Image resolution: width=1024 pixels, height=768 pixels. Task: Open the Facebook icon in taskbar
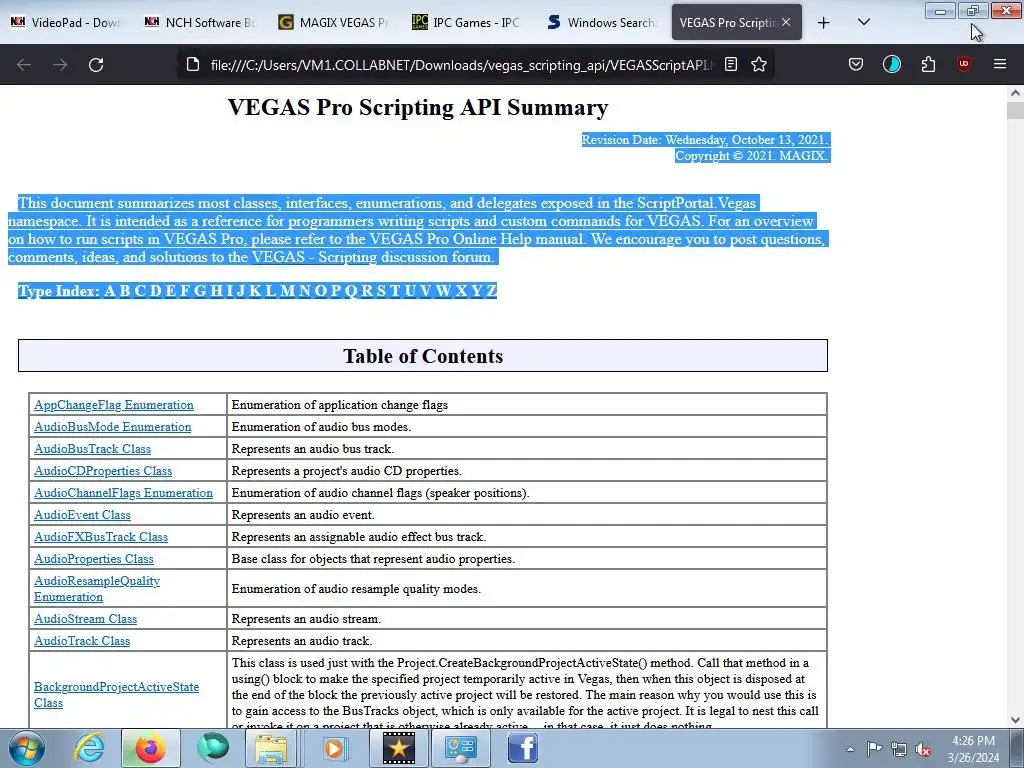tap(522, 748)
